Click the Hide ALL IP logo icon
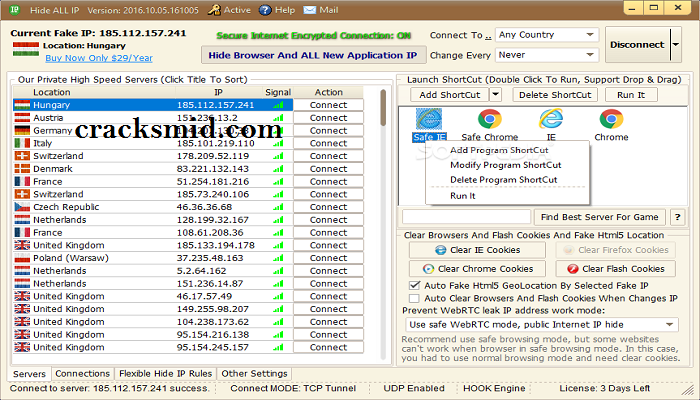Screen dimensions: 700x400 (x=14, y=9)
